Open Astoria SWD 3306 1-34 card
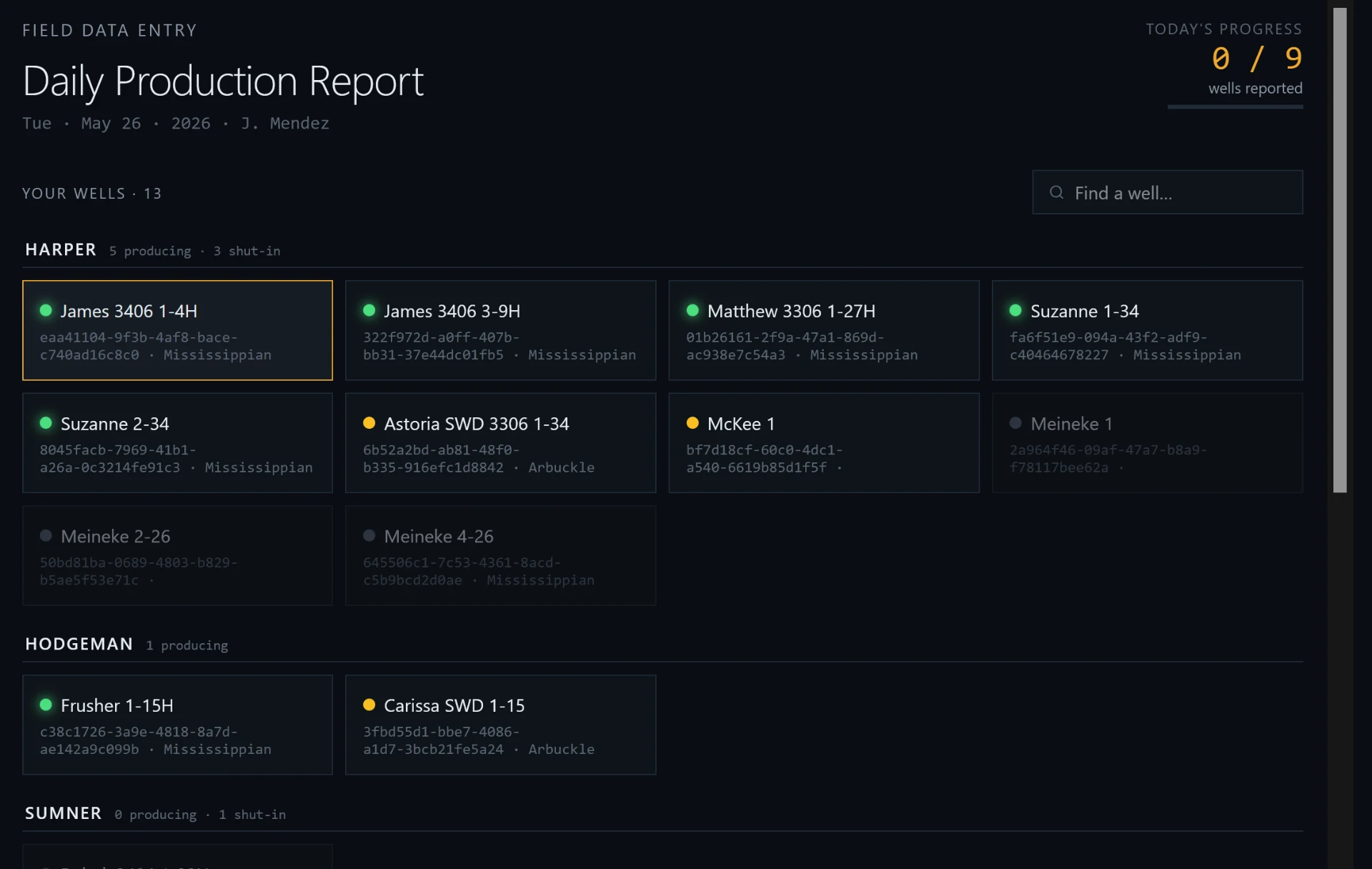Viewport: 1372px width, 869px height. coord(500,442)
